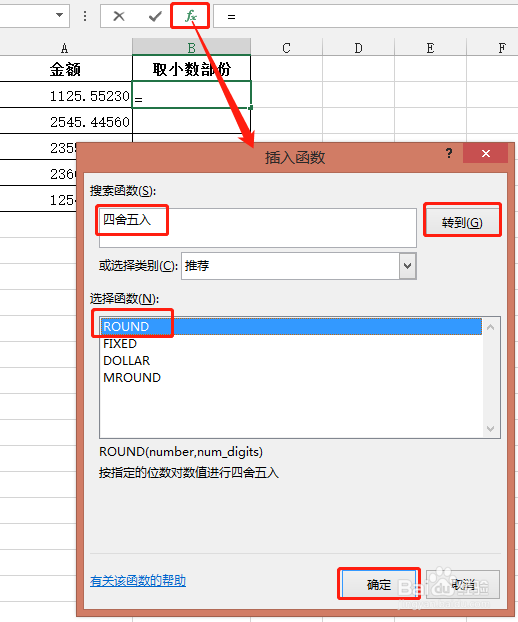Select column A header
Screen dimensions: 518x622
pos(65,48)
